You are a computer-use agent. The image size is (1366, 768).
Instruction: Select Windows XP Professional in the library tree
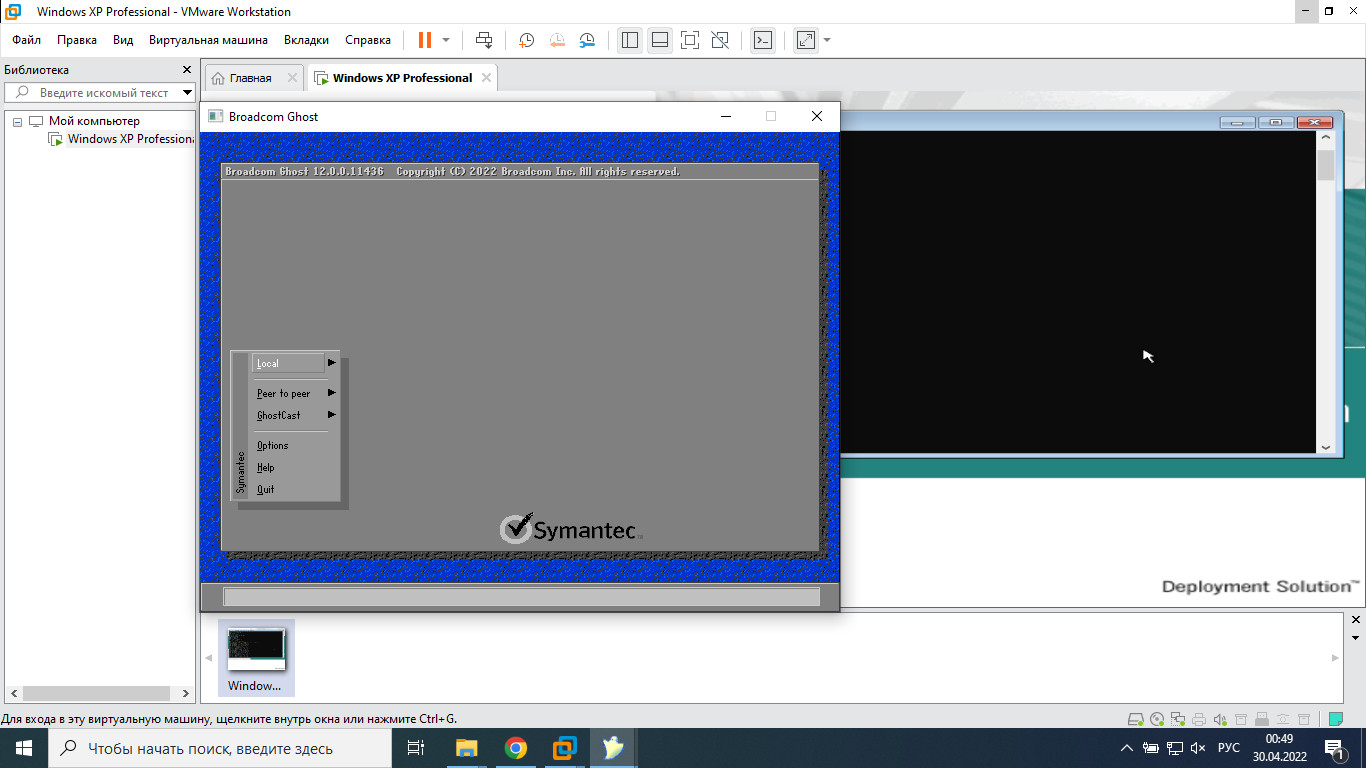coord(130,139)
